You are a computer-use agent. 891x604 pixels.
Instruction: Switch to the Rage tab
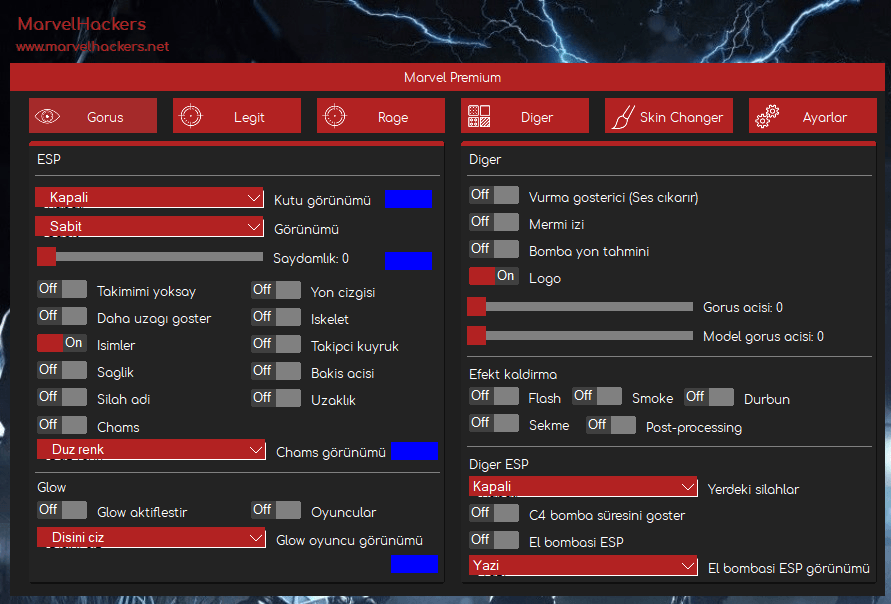click(381, 115)
